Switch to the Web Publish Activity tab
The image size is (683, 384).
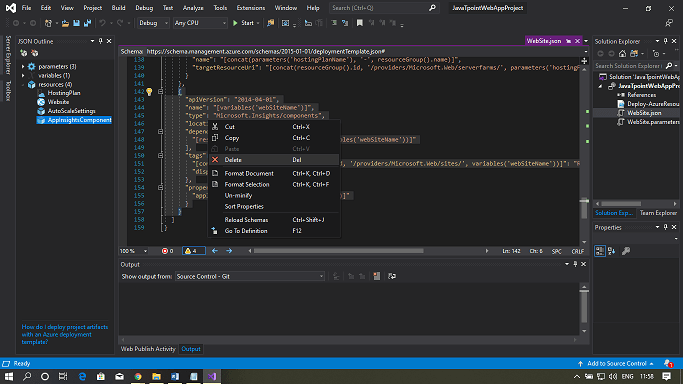coord(148,349)
